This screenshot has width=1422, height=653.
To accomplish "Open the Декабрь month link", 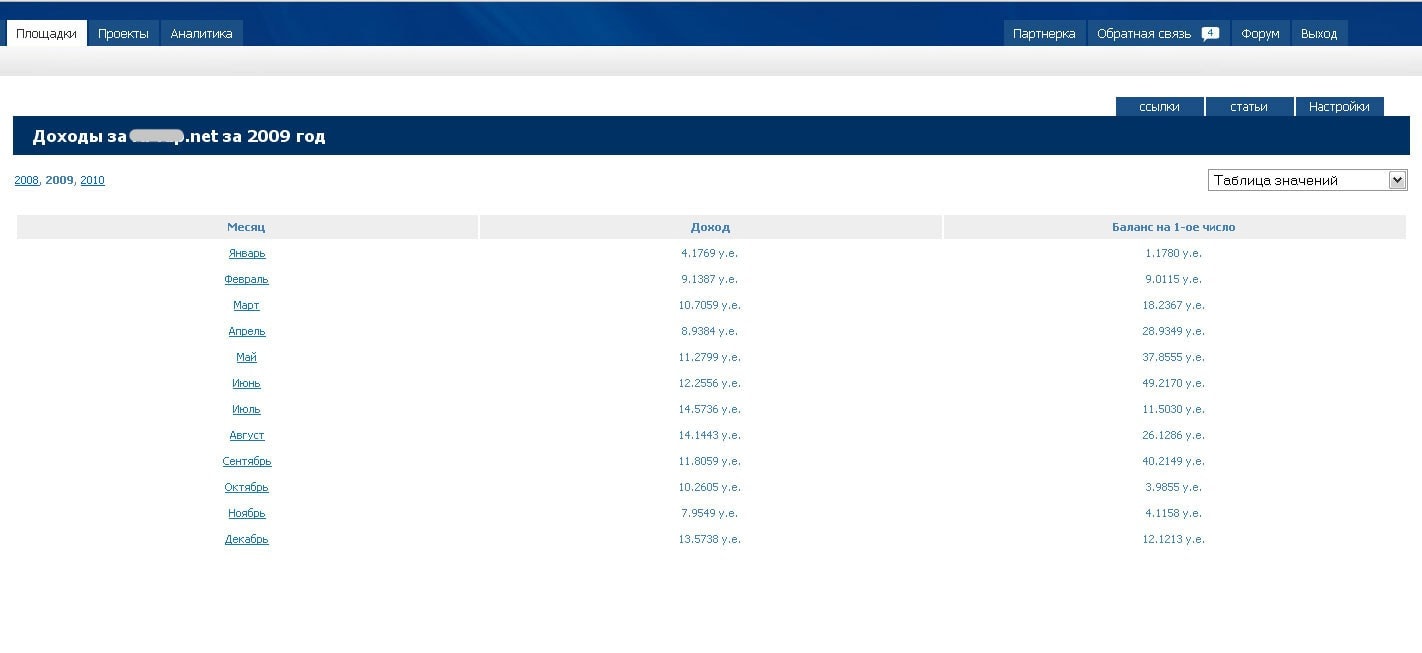I will (247, 539).
